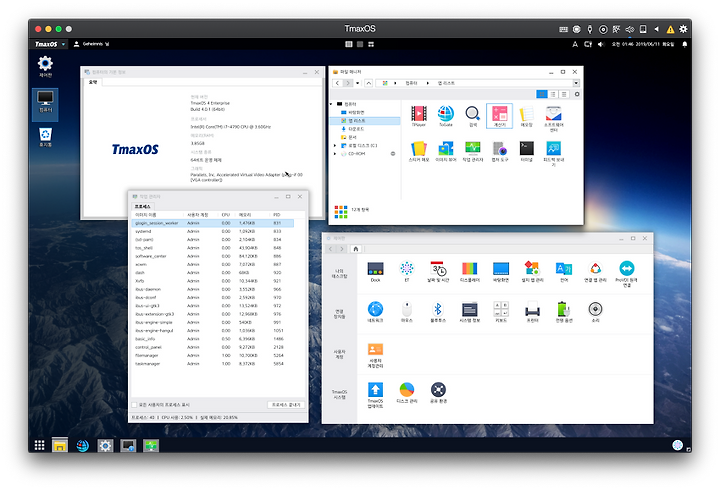Screen dimensions: 720x490
Task: Select the taskmanager process row
Action: pyautogui.click(x=213, y=364)
